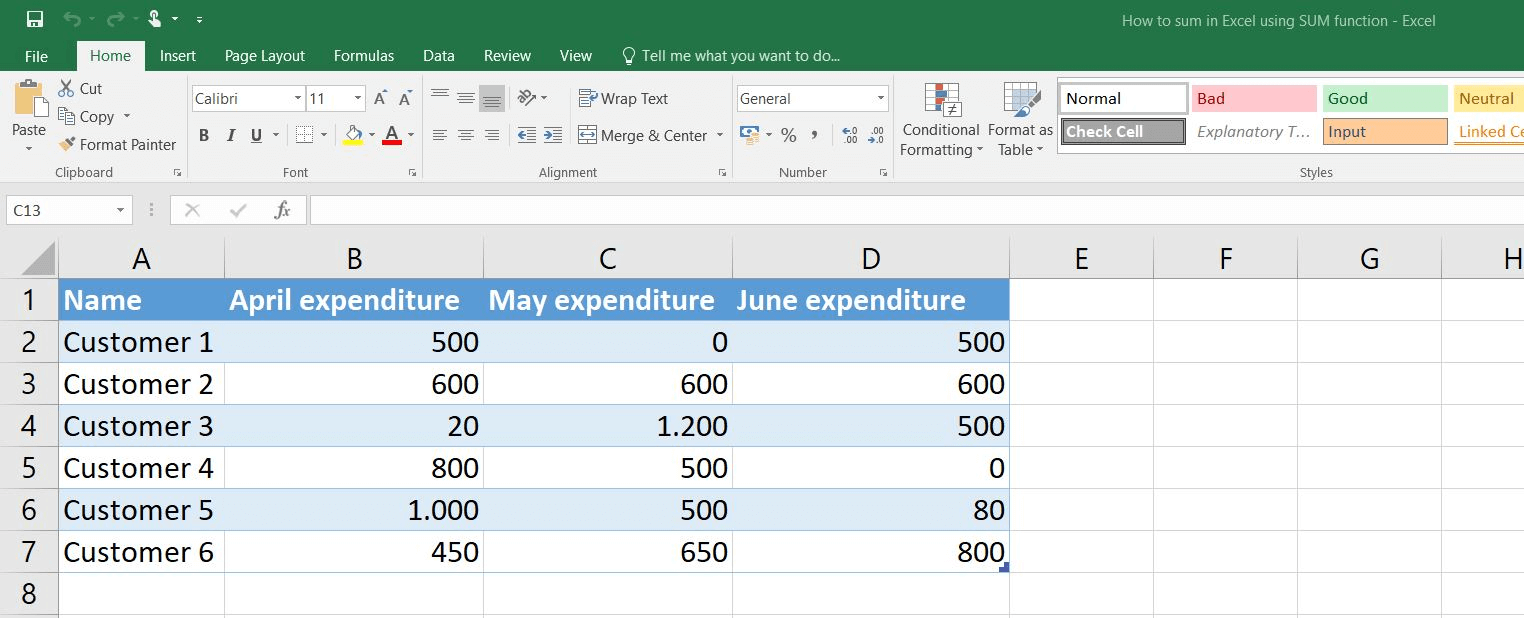Image resolution: width=1524 pixels, height=618 pixels.
Task: Open the font name dropdown (Calibri)
Action: pos(298,99)
